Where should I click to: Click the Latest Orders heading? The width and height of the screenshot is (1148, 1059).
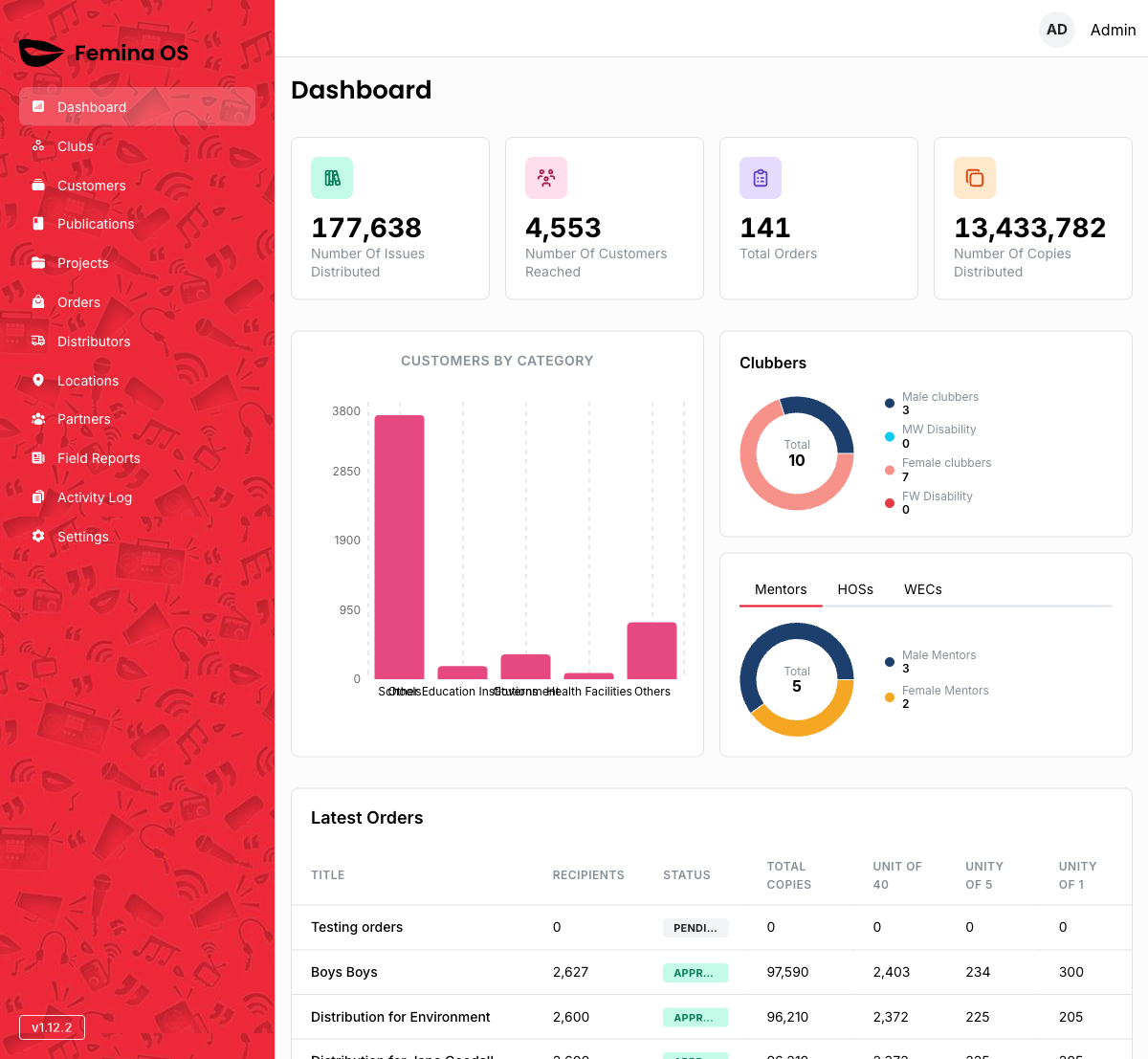pyautogui.click(x=367, y=818)
